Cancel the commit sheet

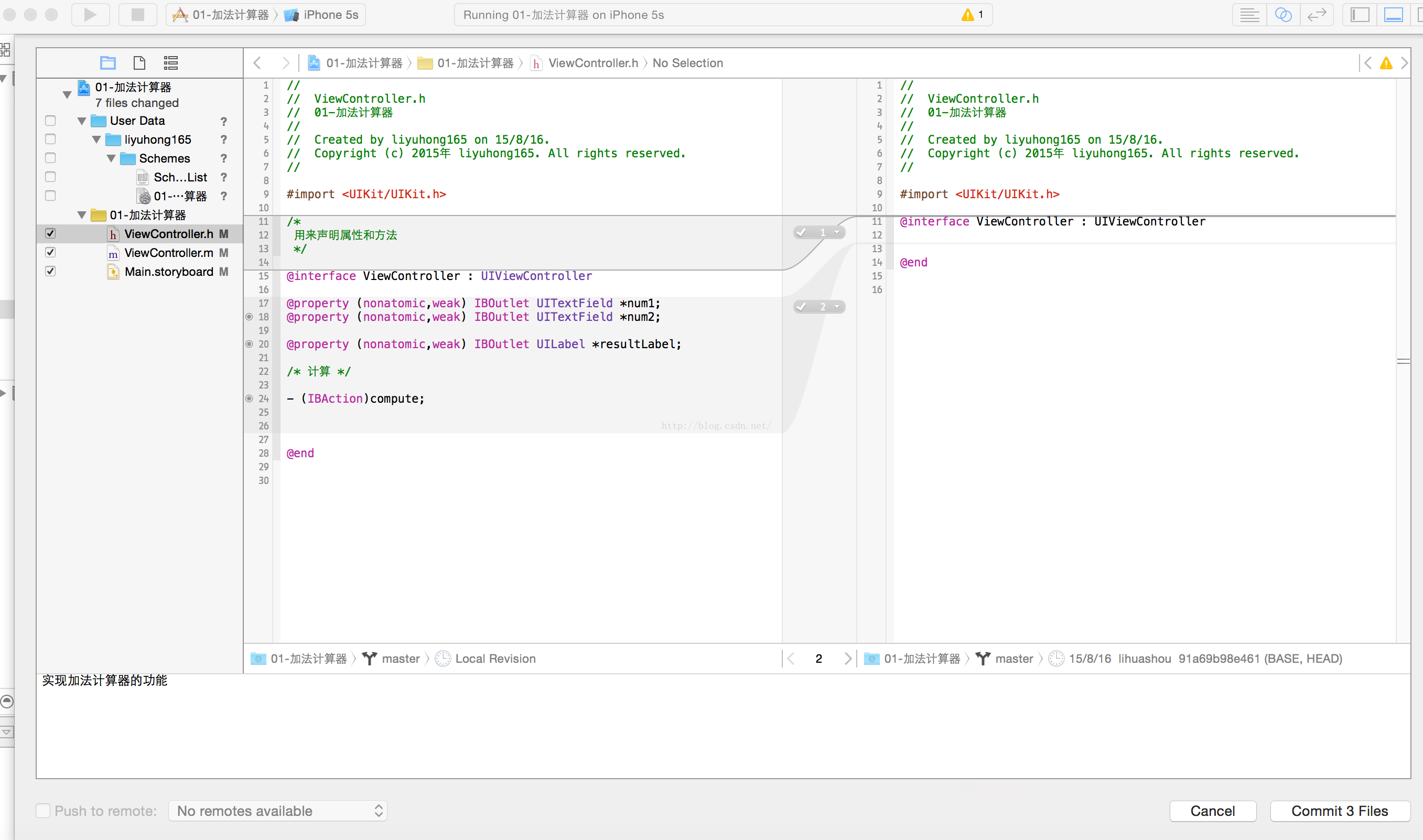tap(1212, 811)
